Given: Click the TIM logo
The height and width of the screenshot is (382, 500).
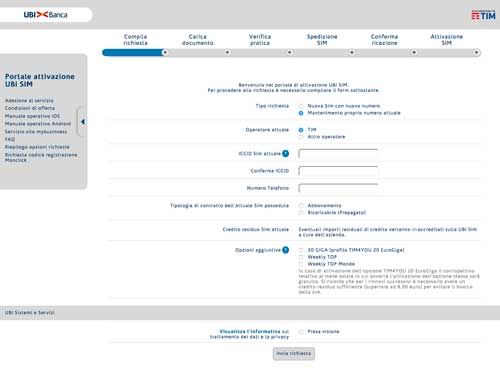Looking at the screenshot, I should click(x=483, y=15).
